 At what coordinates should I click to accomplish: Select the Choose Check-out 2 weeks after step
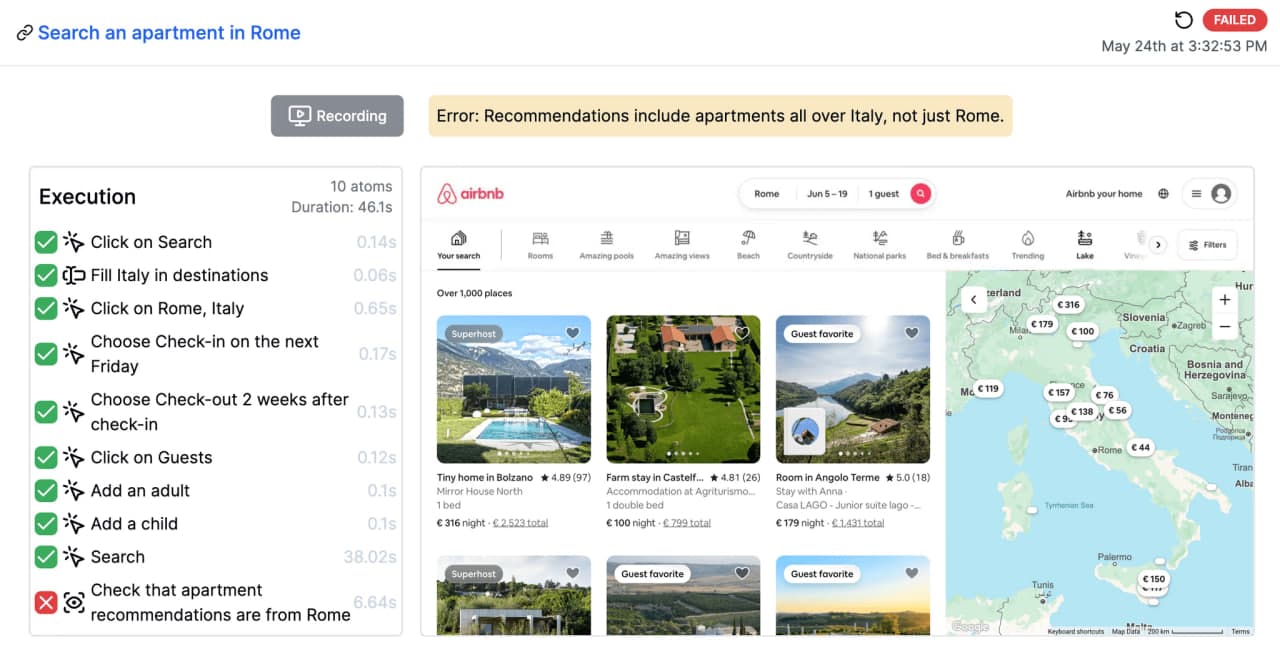pos(216,412)
